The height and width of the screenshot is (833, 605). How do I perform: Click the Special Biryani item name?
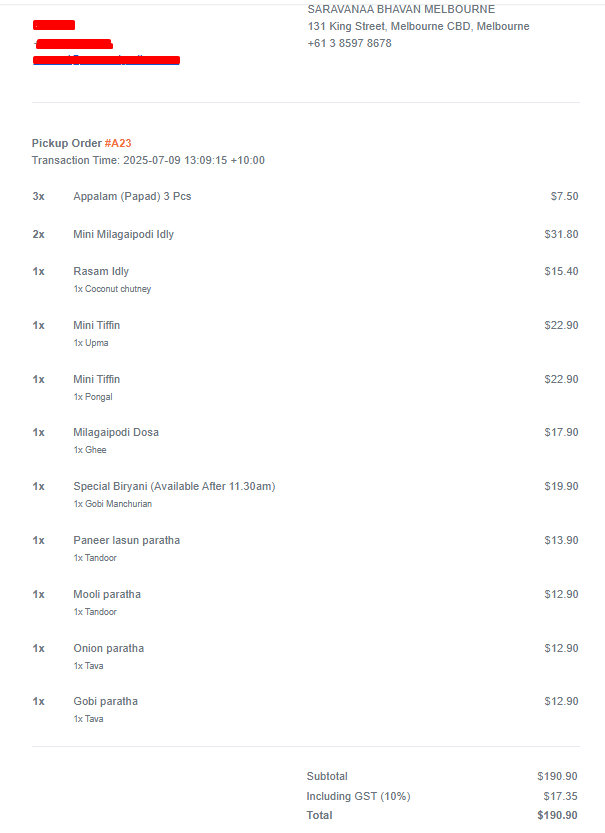point(174,487)
